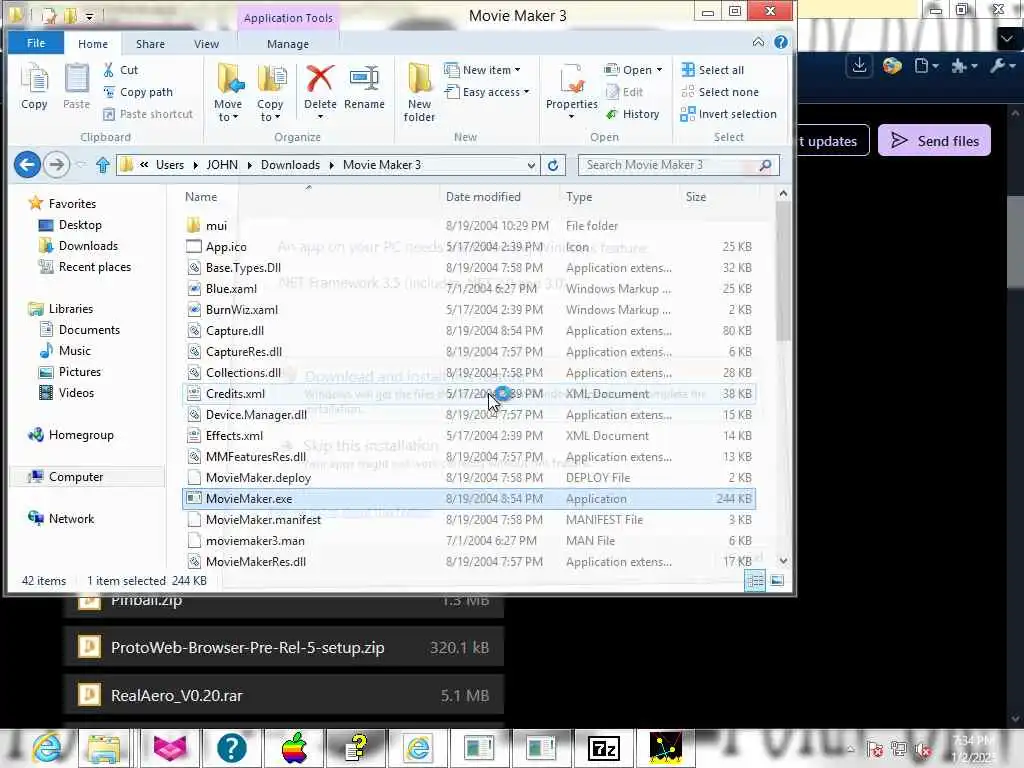The width and height of the screenshot is (1024, 768).
Task: Select Homegroup in the navigation pane
Action: tap(71, 435)
